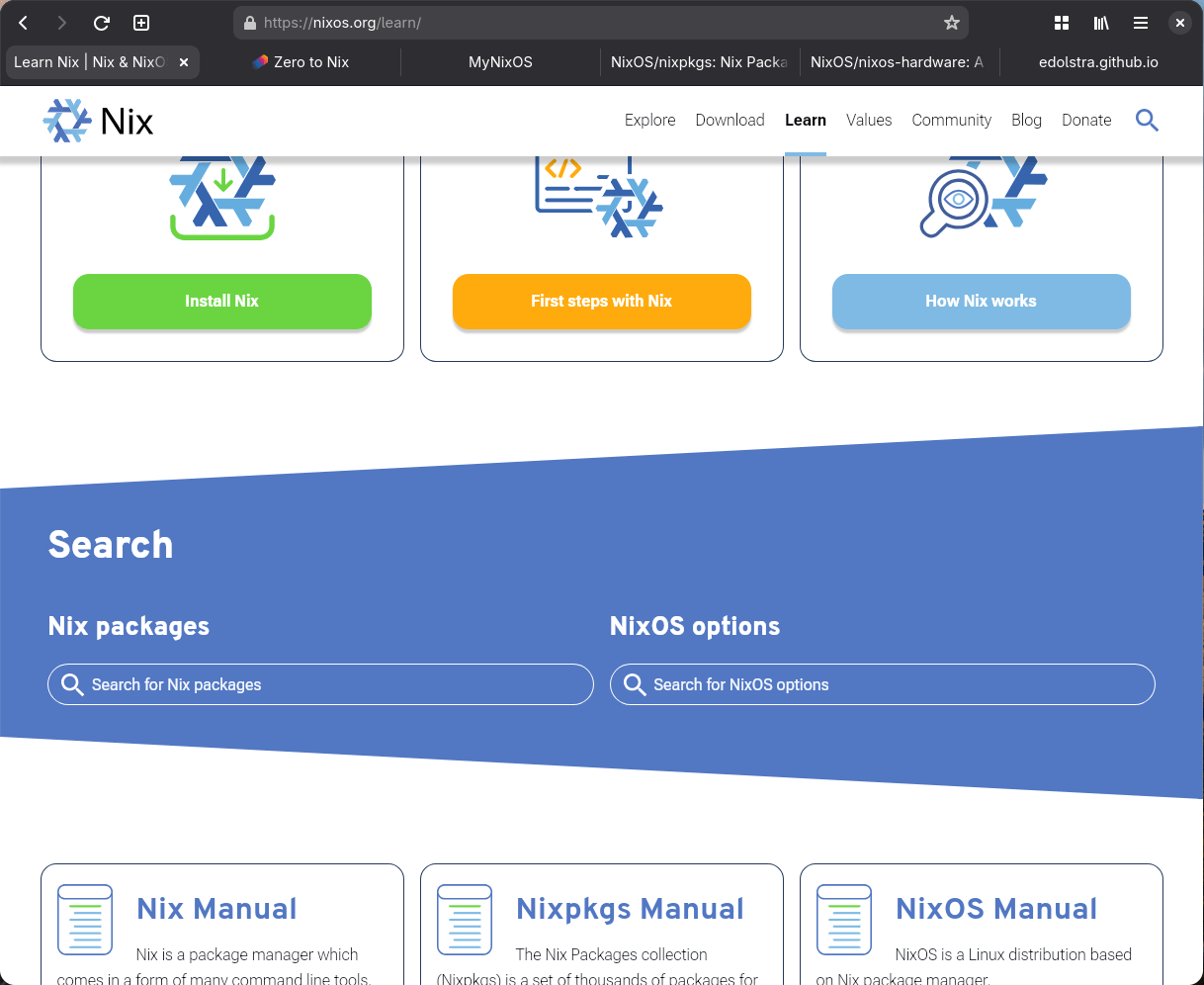Screen dimensions: 1204x985
Task: Open the library bookshelf icon
Action: (x=1101, y=23)
